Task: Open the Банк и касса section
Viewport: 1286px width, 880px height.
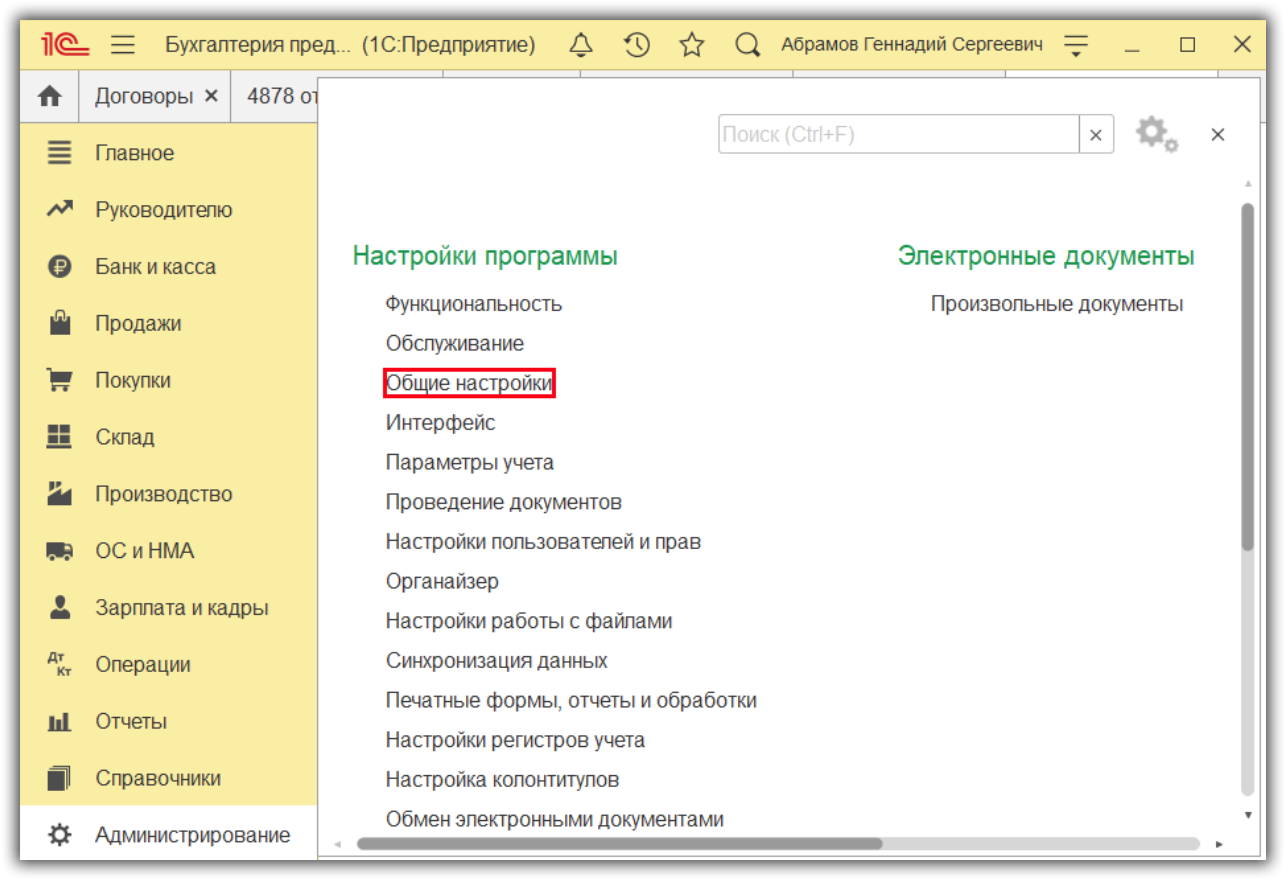Action: coord(155,267)
